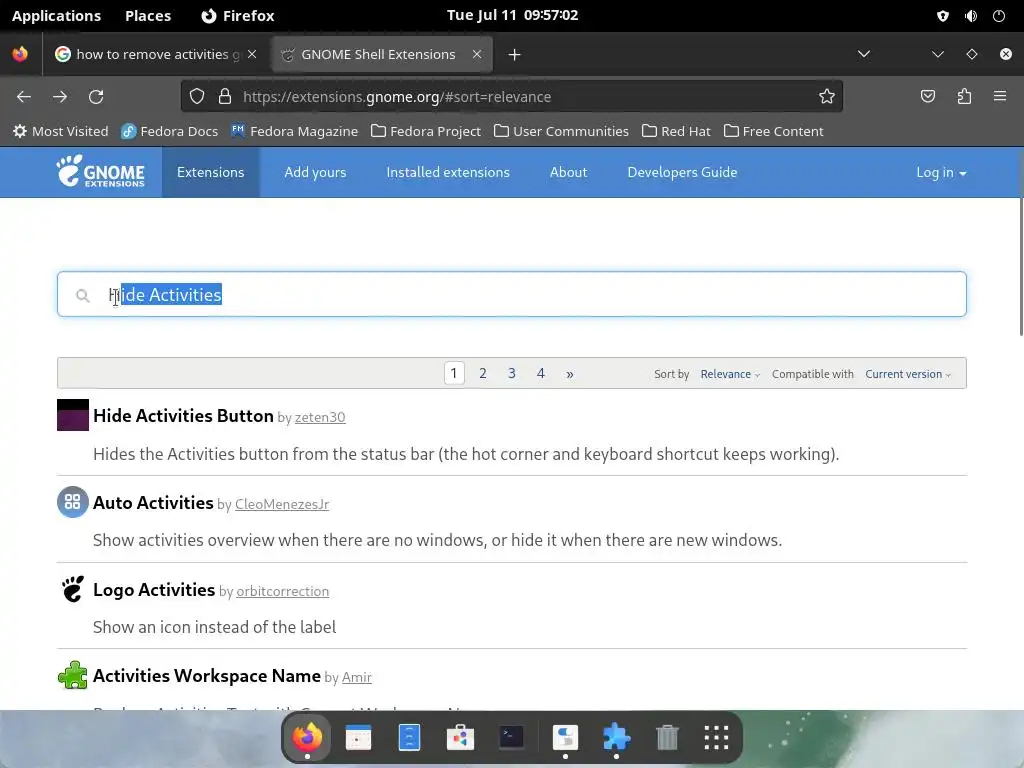Open Auto Activities extension
Viewport: 1024px width, 768px height.
153,502
